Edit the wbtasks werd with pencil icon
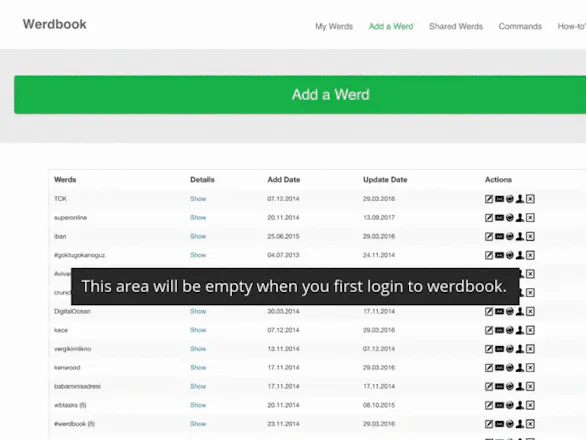This screenshot has width=586, height=440. (x=489, y=405)
